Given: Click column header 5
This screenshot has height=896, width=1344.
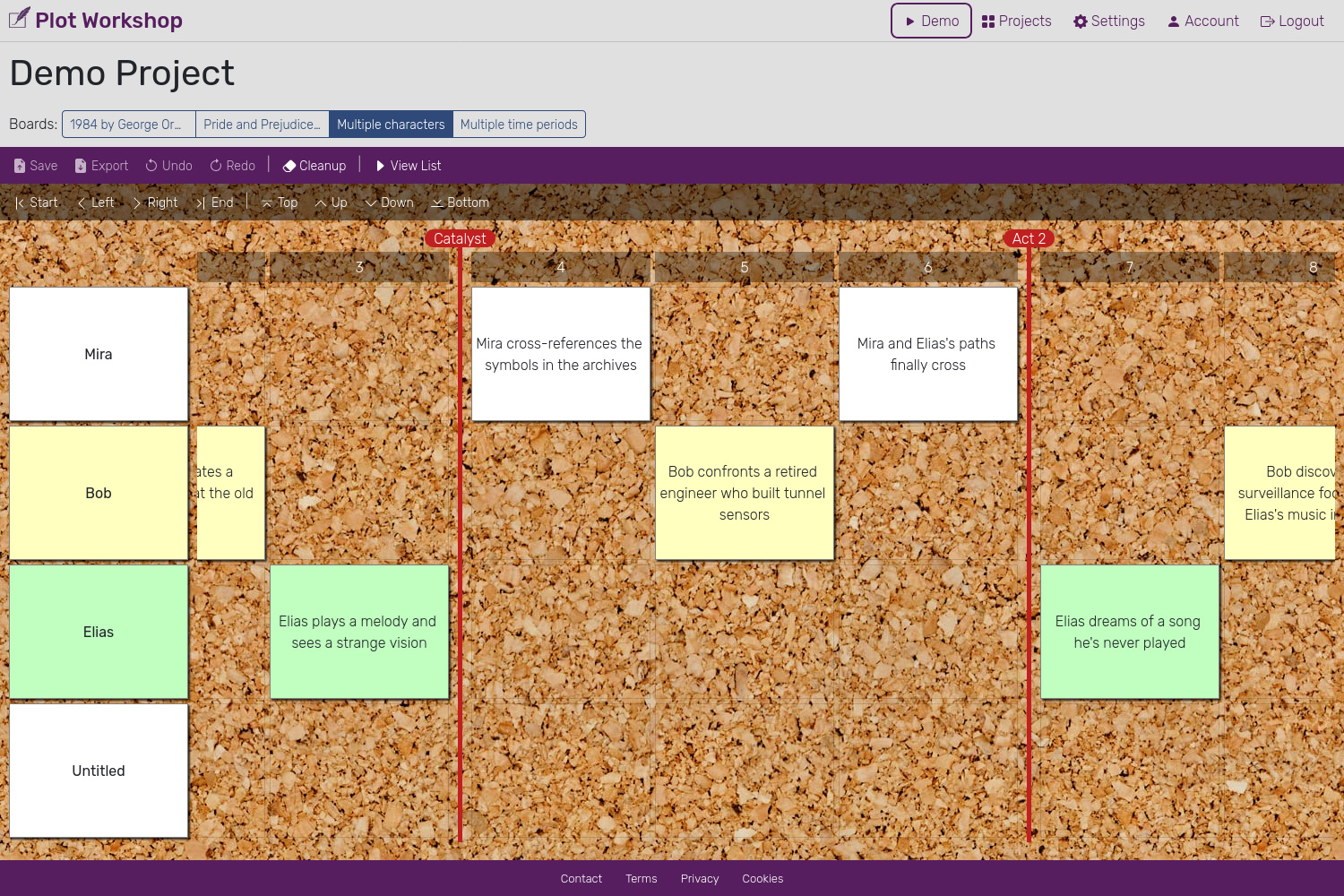Looking at the screenshot, I should coord(745,267).
